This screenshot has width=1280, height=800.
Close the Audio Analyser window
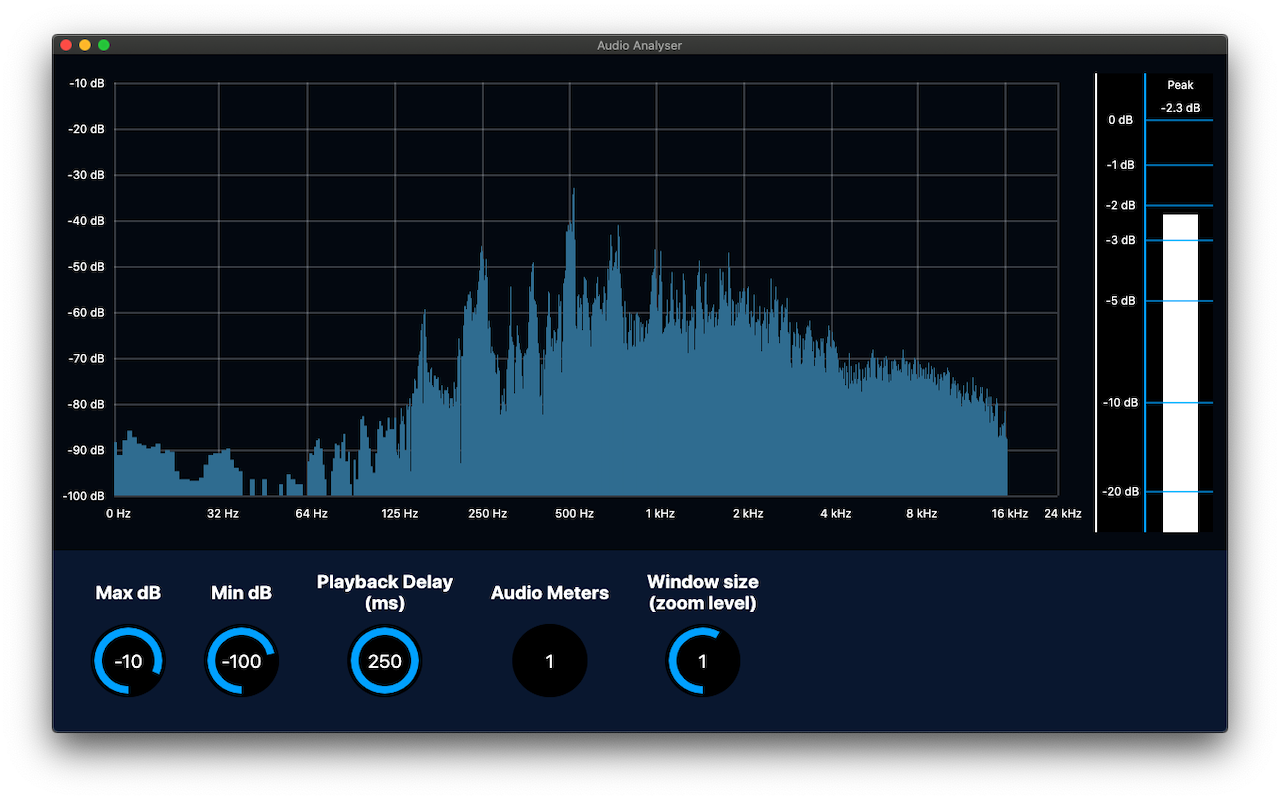click(66, 45)
